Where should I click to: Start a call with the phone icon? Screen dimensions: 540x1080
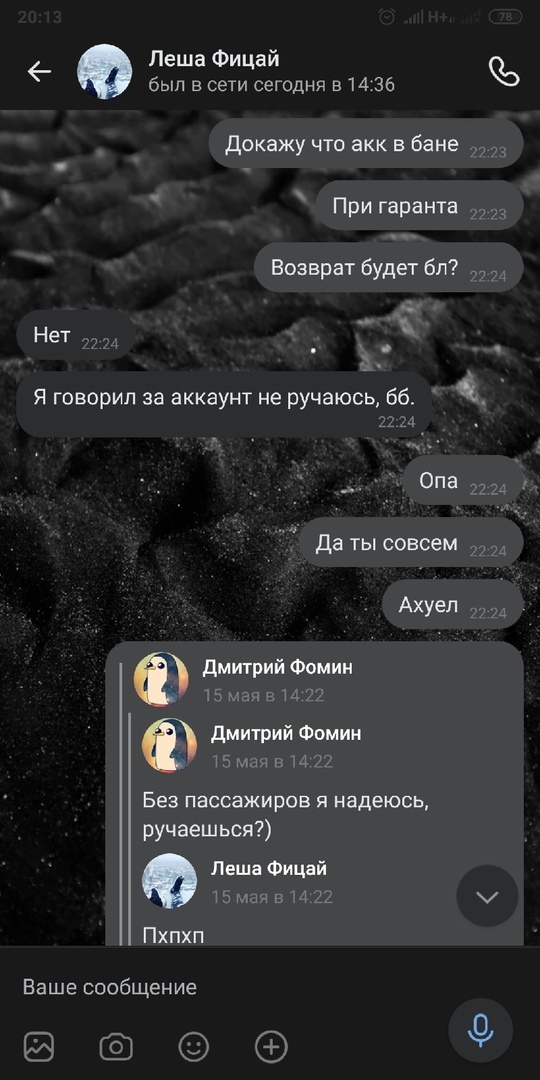503,71
